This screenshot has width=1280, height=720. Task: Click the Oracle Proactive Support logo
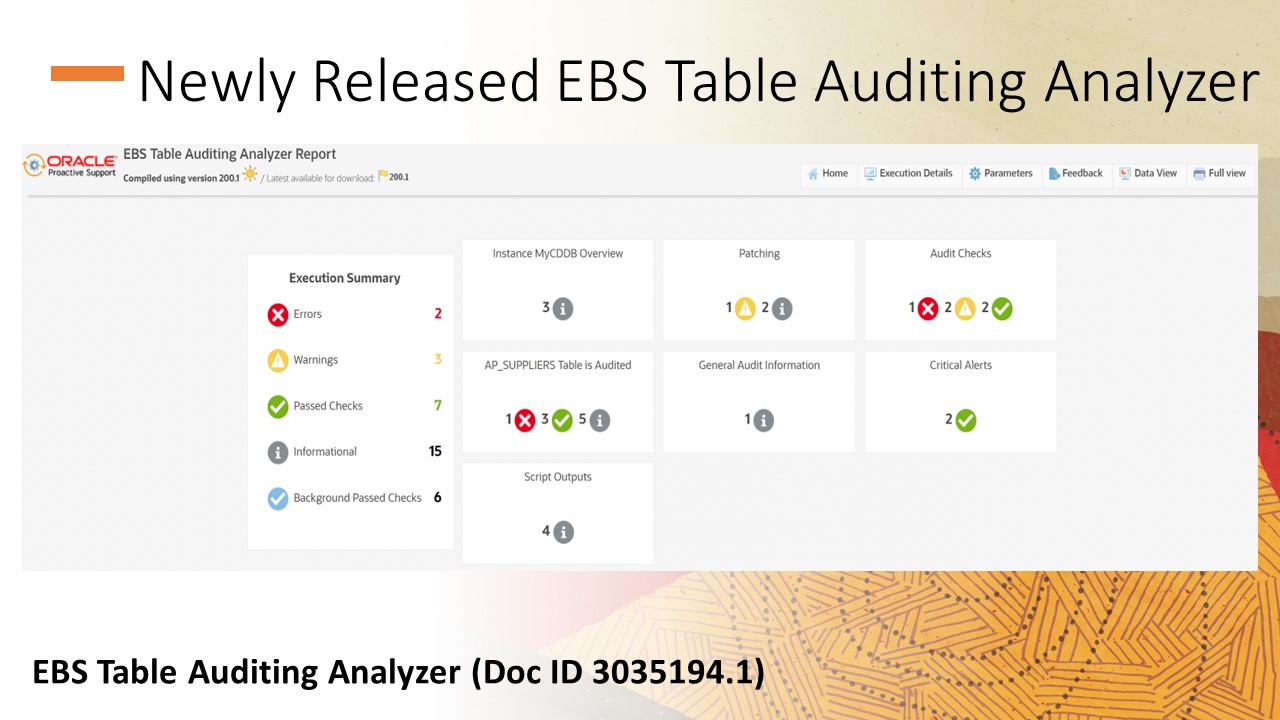point(68,162)
